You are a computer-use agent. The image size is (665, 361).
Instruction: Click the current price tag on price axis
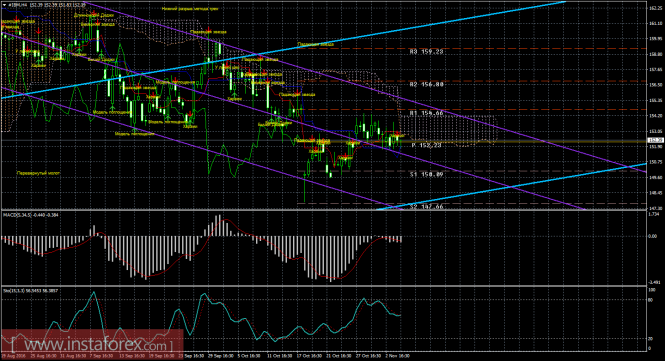[655, 140]
